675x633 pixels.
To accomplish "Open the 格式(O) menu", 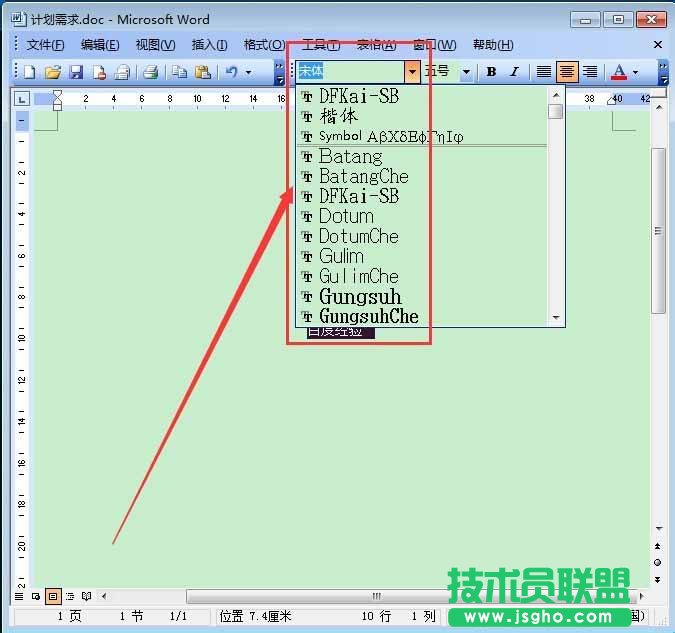I will tap(264, 44).
